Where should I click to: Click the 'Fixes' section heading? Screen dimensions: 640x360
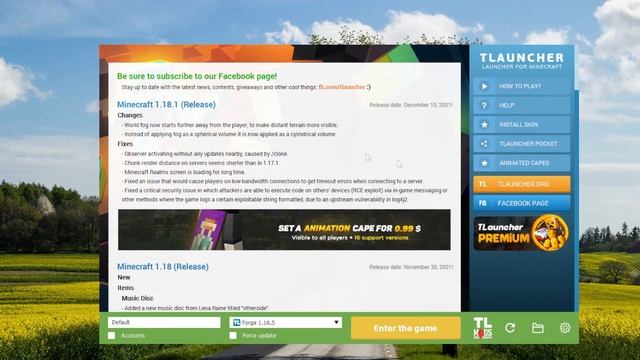(x=125, y=144)
